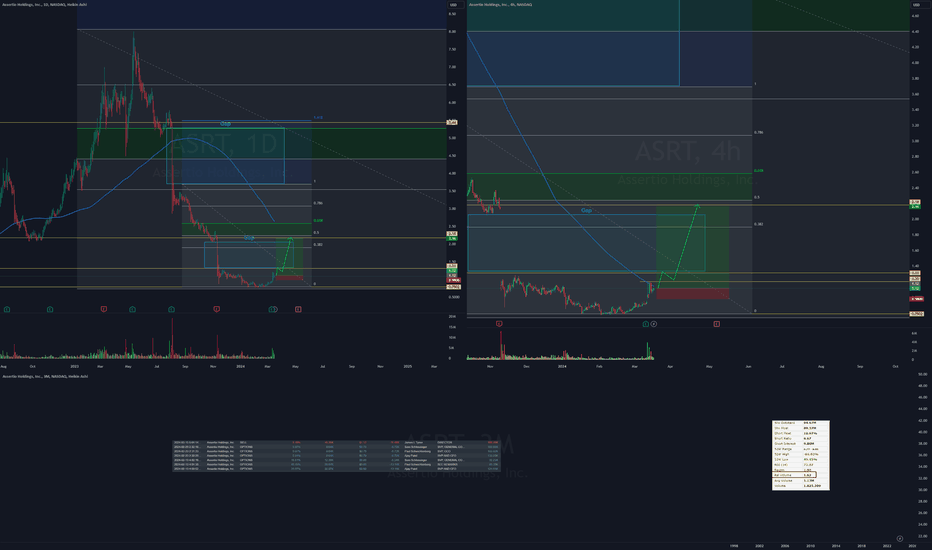The image size is (932, 550).
Task: Click the James L Tyree row in insider table
Action: [336, 442]
